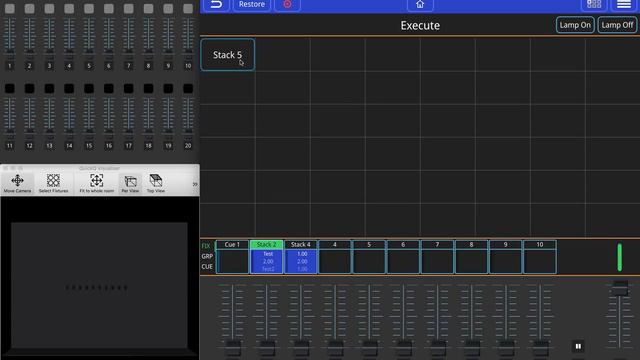Click the Lamp On button
The height and width of the screenshot is (360, 640).
coord(575,25)
